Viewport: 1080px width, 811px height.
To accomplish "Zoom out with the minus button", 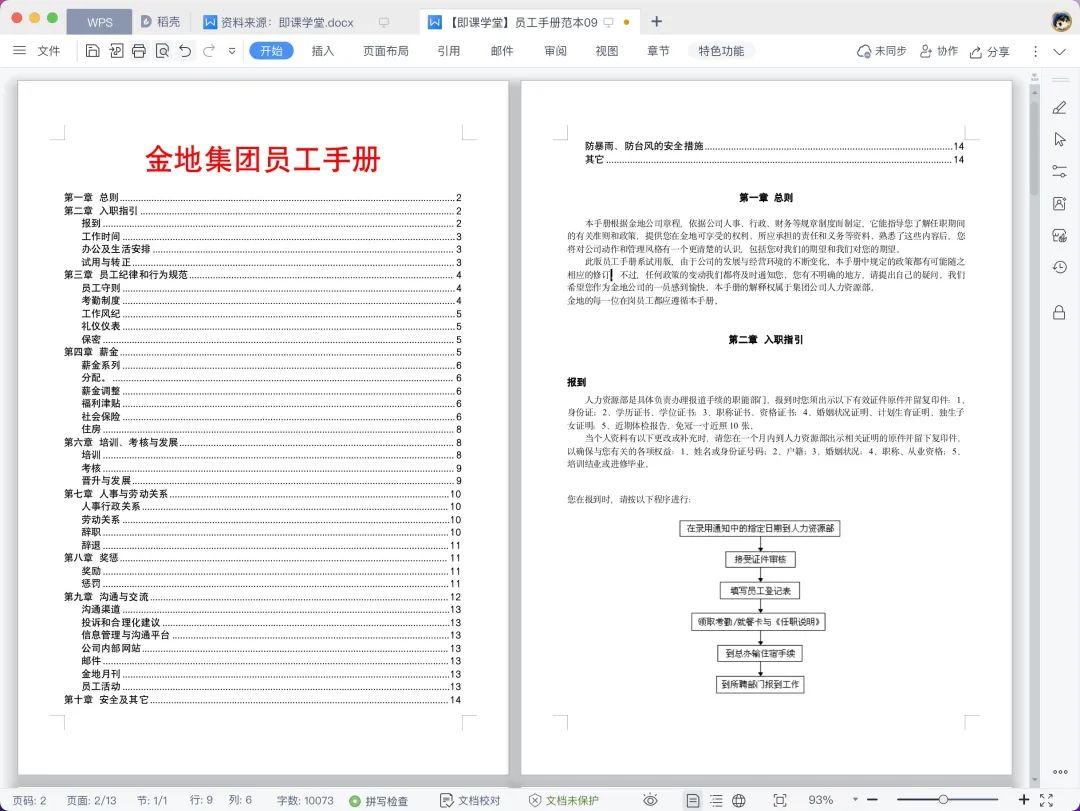I will [872, 799].
